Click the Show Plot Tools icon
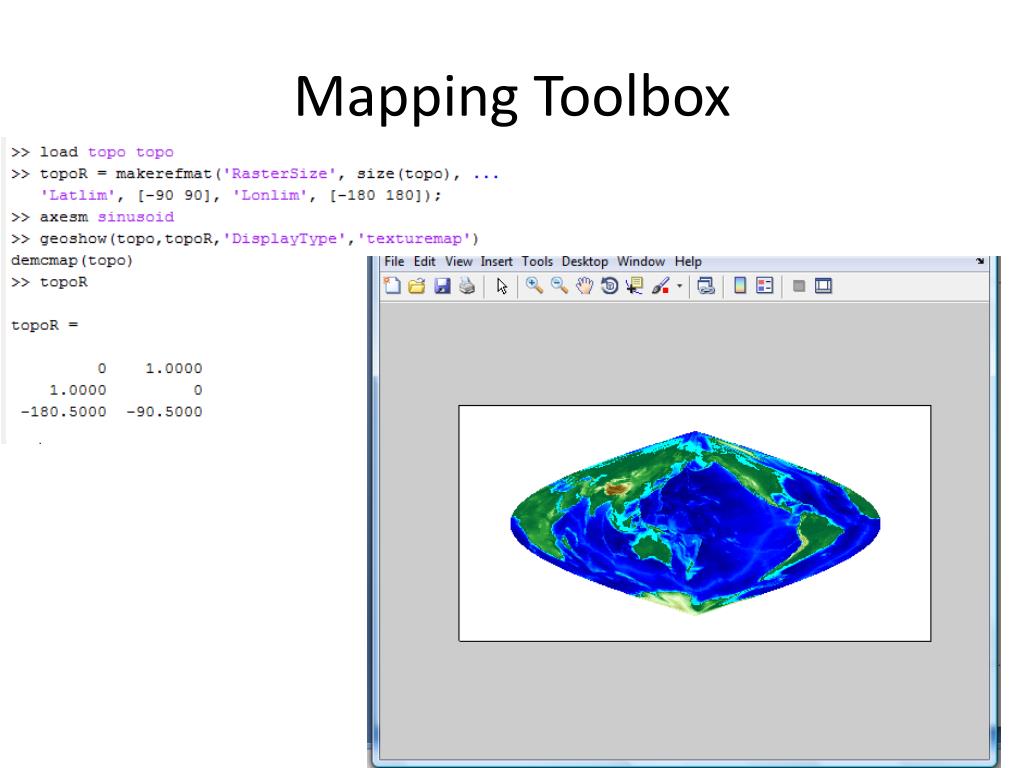 coord(824,285)
